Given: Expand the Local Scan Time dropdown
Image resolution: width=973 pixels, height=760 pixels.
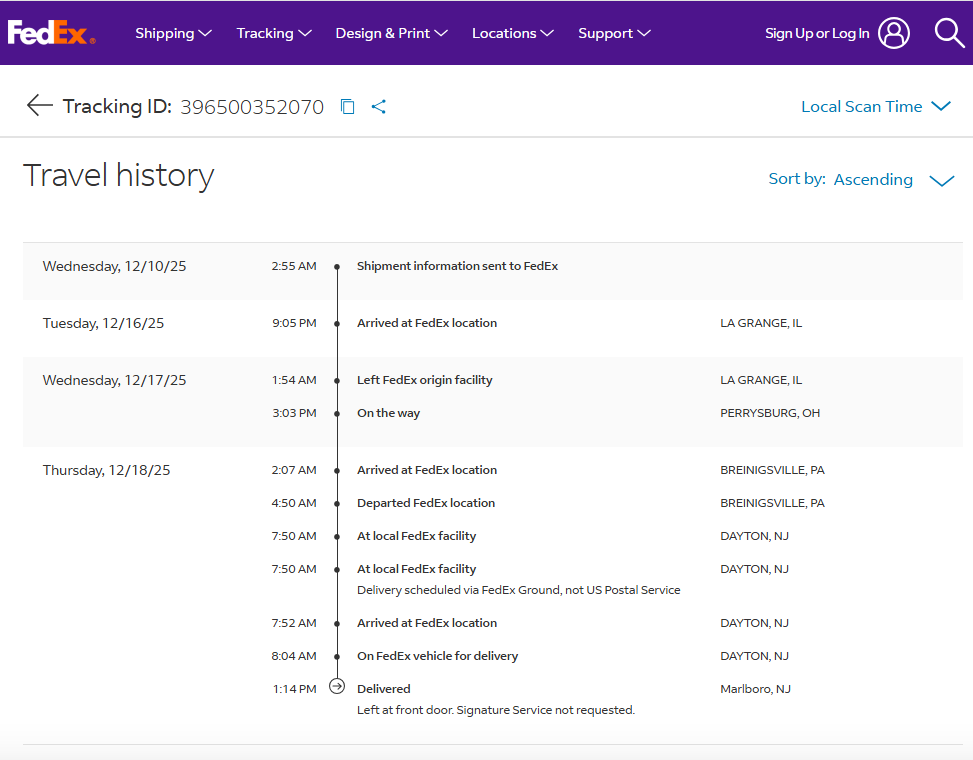Looking at the screenshot, I should [876, 107].
